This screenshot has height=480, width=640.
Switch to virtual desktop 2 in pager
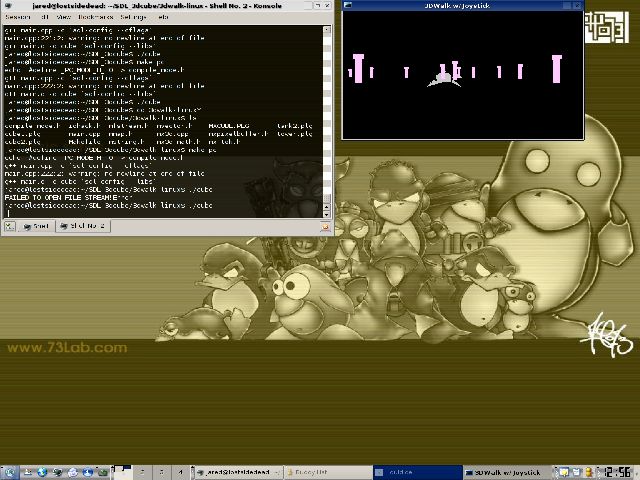coord(142,472)
